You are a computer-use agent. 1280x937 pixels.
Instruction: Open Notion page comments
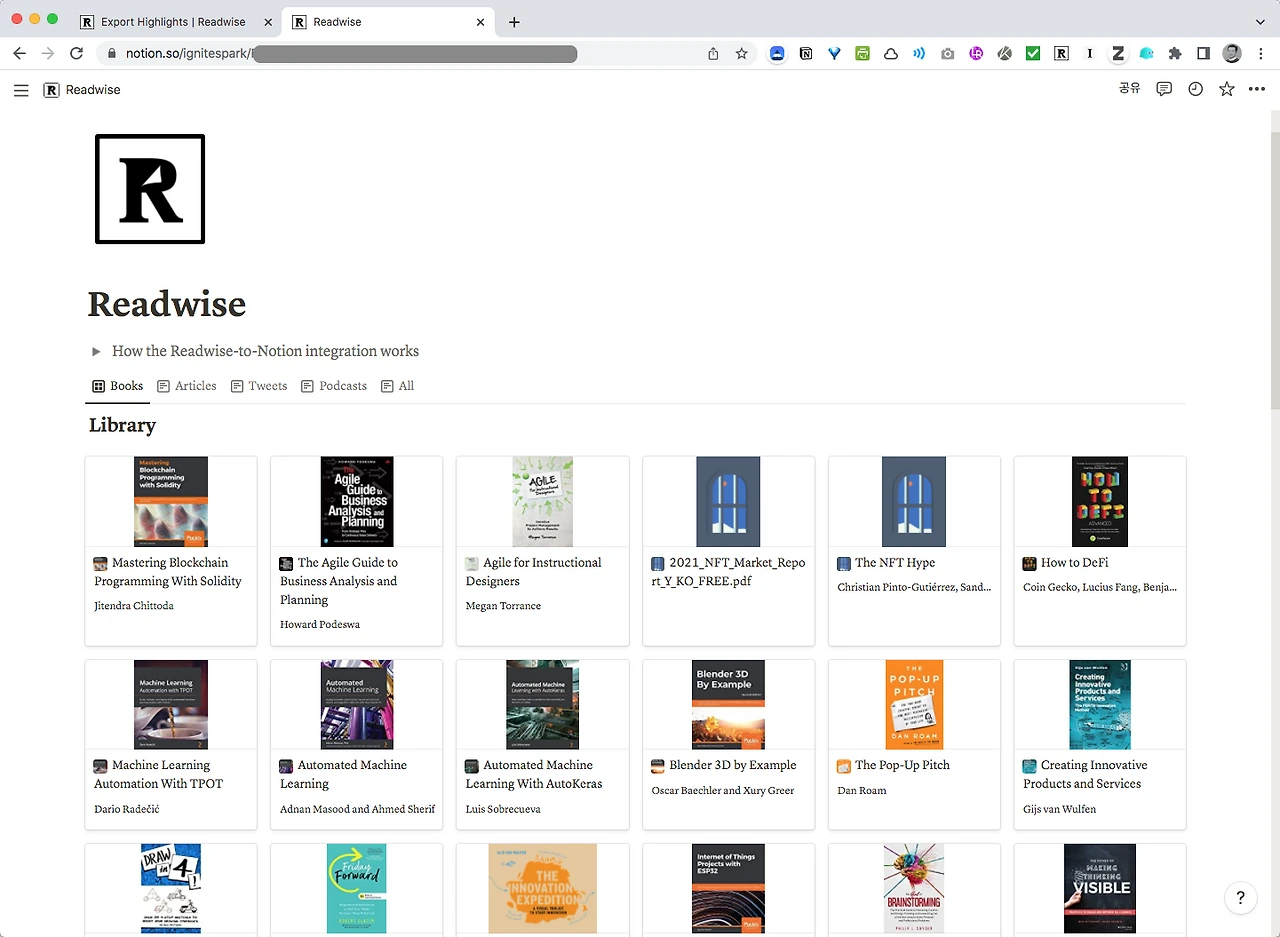click(x=1164, y=89)
